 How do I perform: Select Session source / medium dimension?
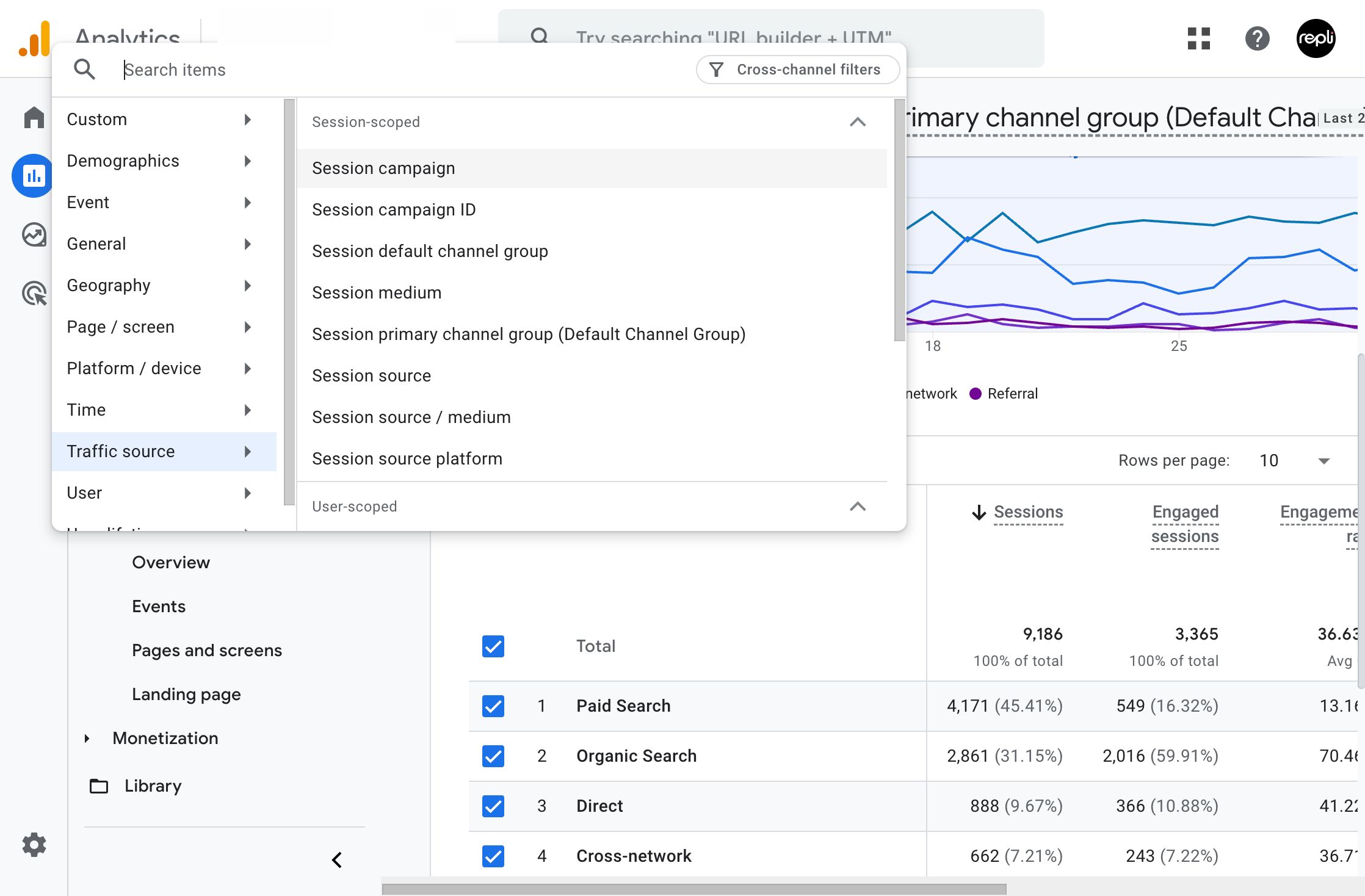[x=592, y=417]
